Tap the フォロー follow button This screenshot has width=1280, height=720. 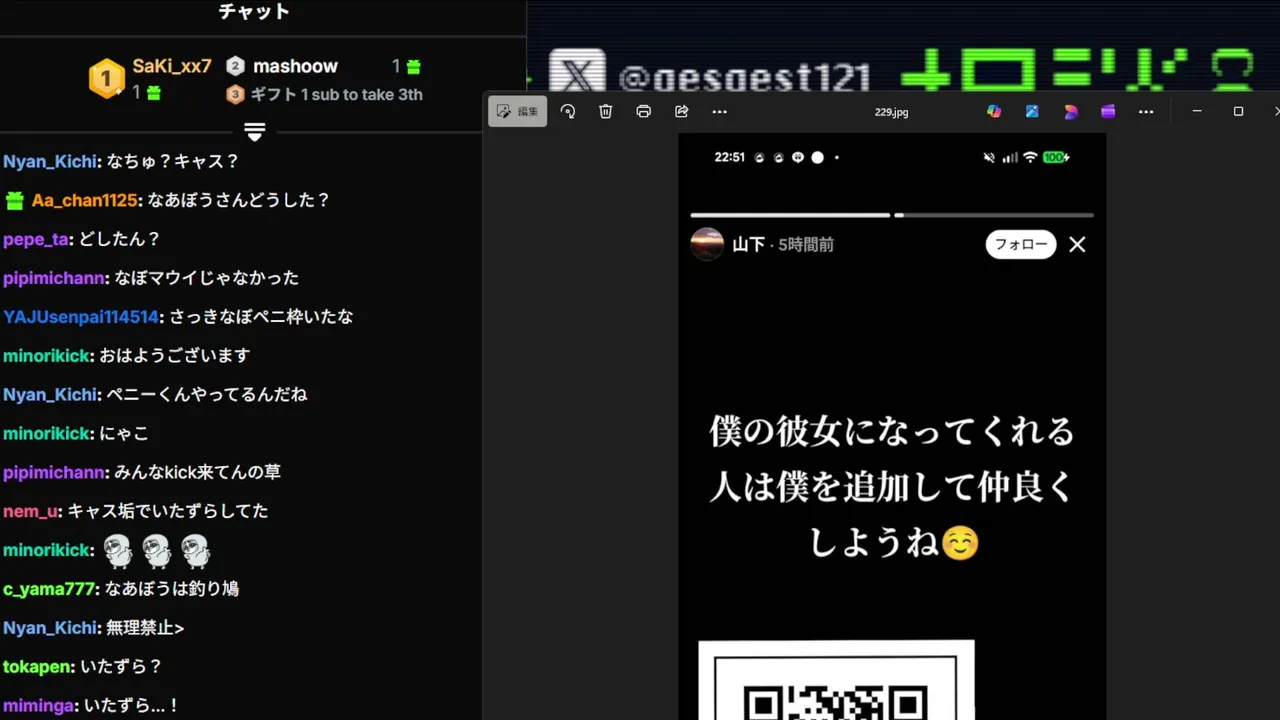click(x=1021, y=244)
